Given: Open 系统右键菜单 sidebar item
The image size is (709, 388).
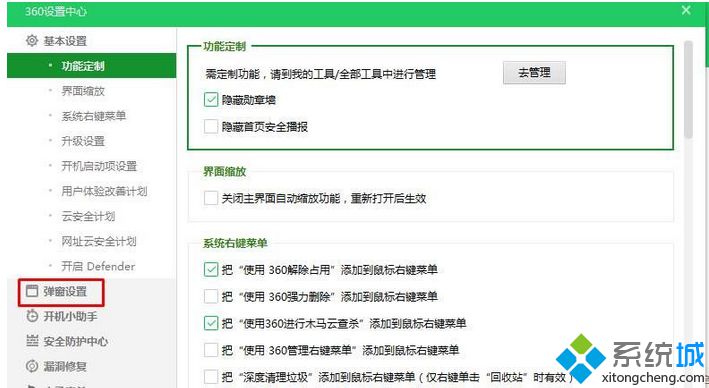Looking at the screenshot, I should 94,116.
